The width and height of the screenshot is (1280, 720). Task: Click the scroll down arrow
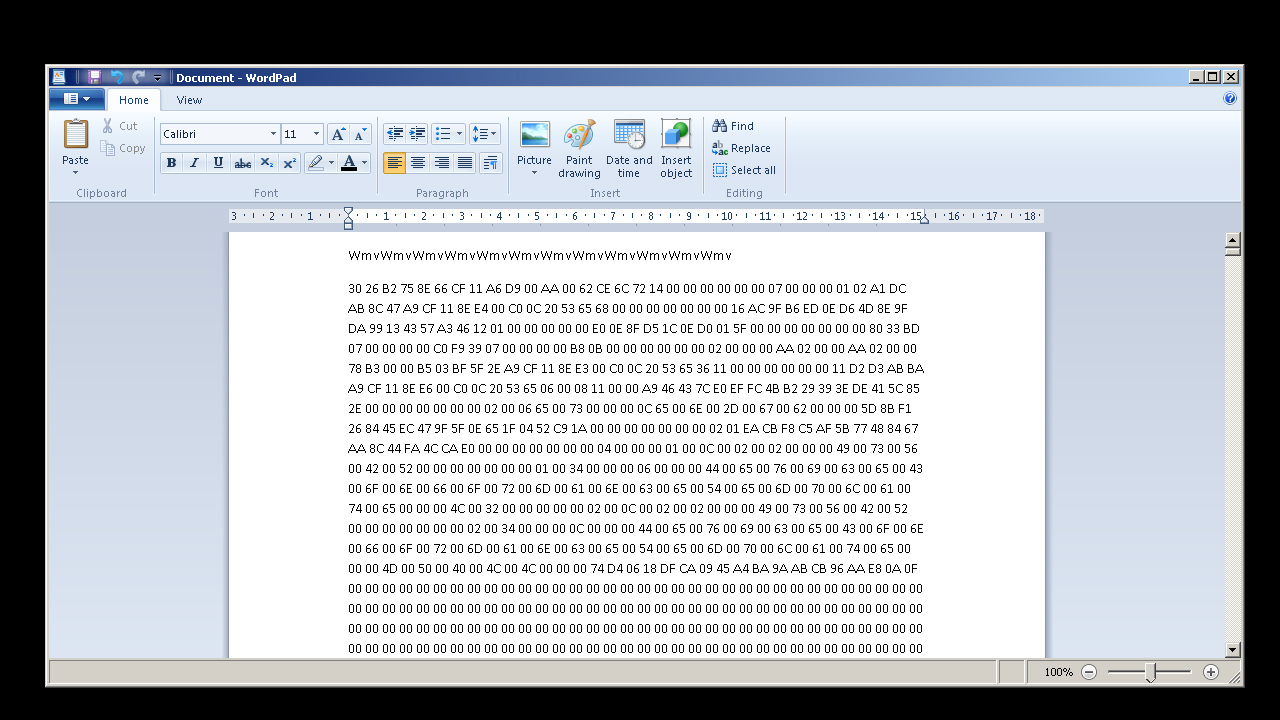[x=1233, y=649]
